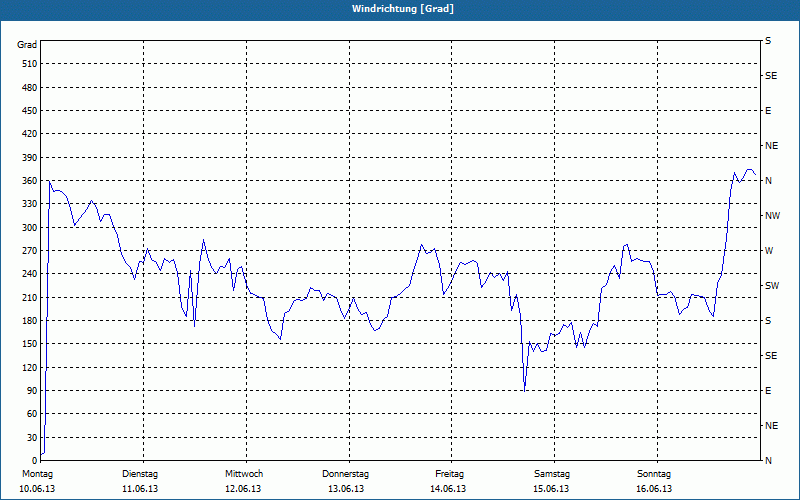Select the 120 value on left axis

[29, 367]
